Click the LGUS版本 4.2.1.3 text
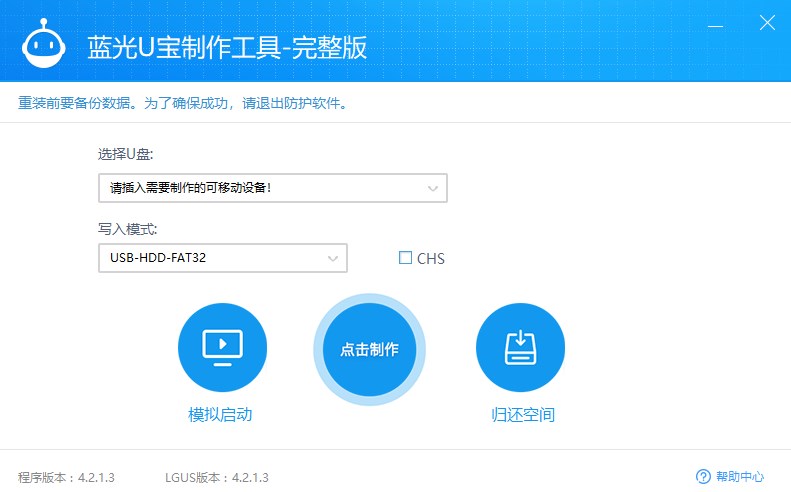Image resolution: width=791 pixels, height=492 pixels. click(x=216, y=477)
